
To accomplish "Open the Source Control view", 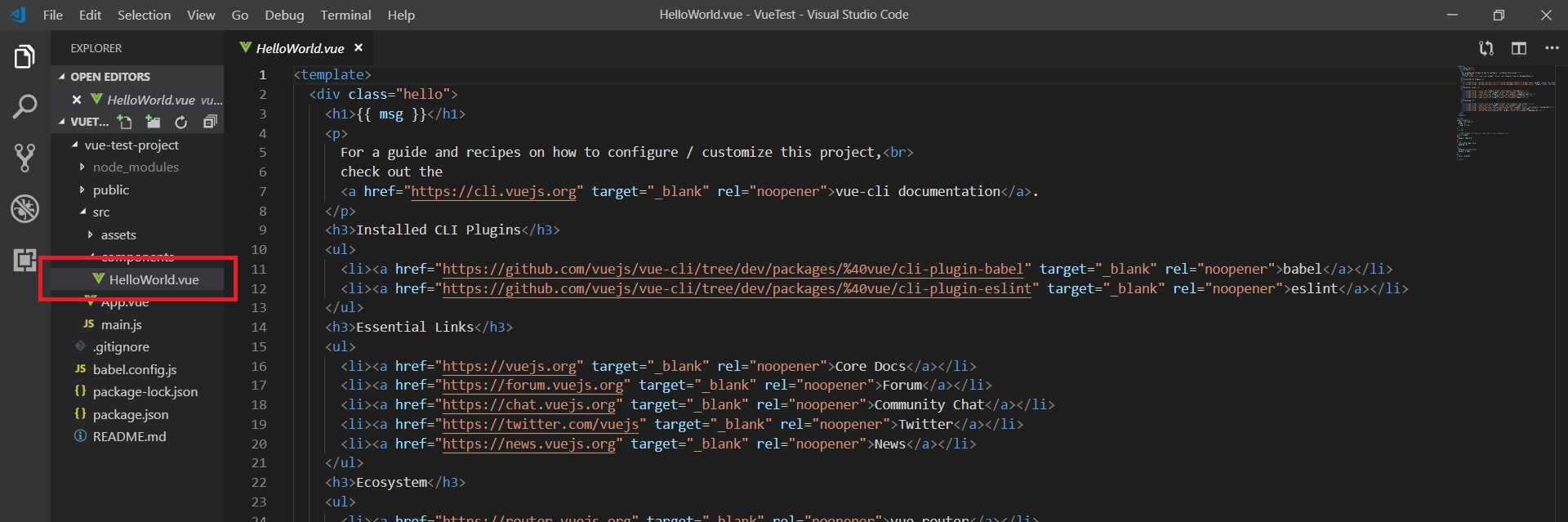I will [24, 158].
